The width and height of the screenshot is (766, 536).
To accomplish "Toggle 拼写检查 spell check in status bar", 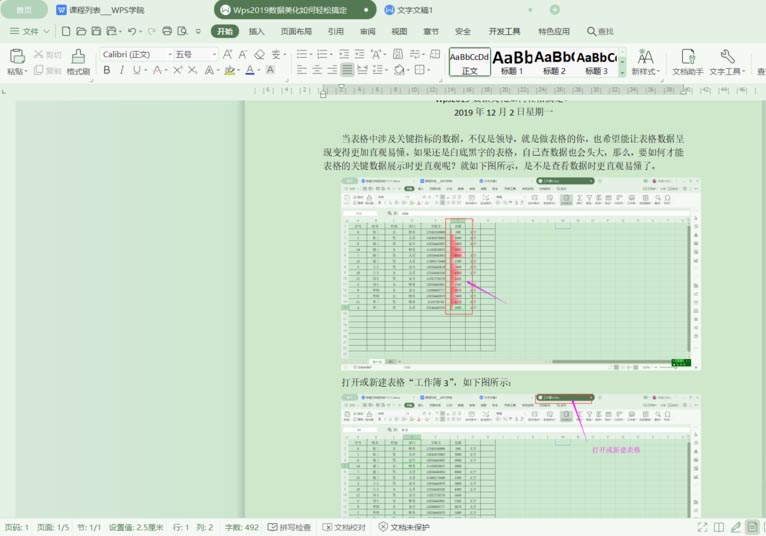I will coord(289,527).
